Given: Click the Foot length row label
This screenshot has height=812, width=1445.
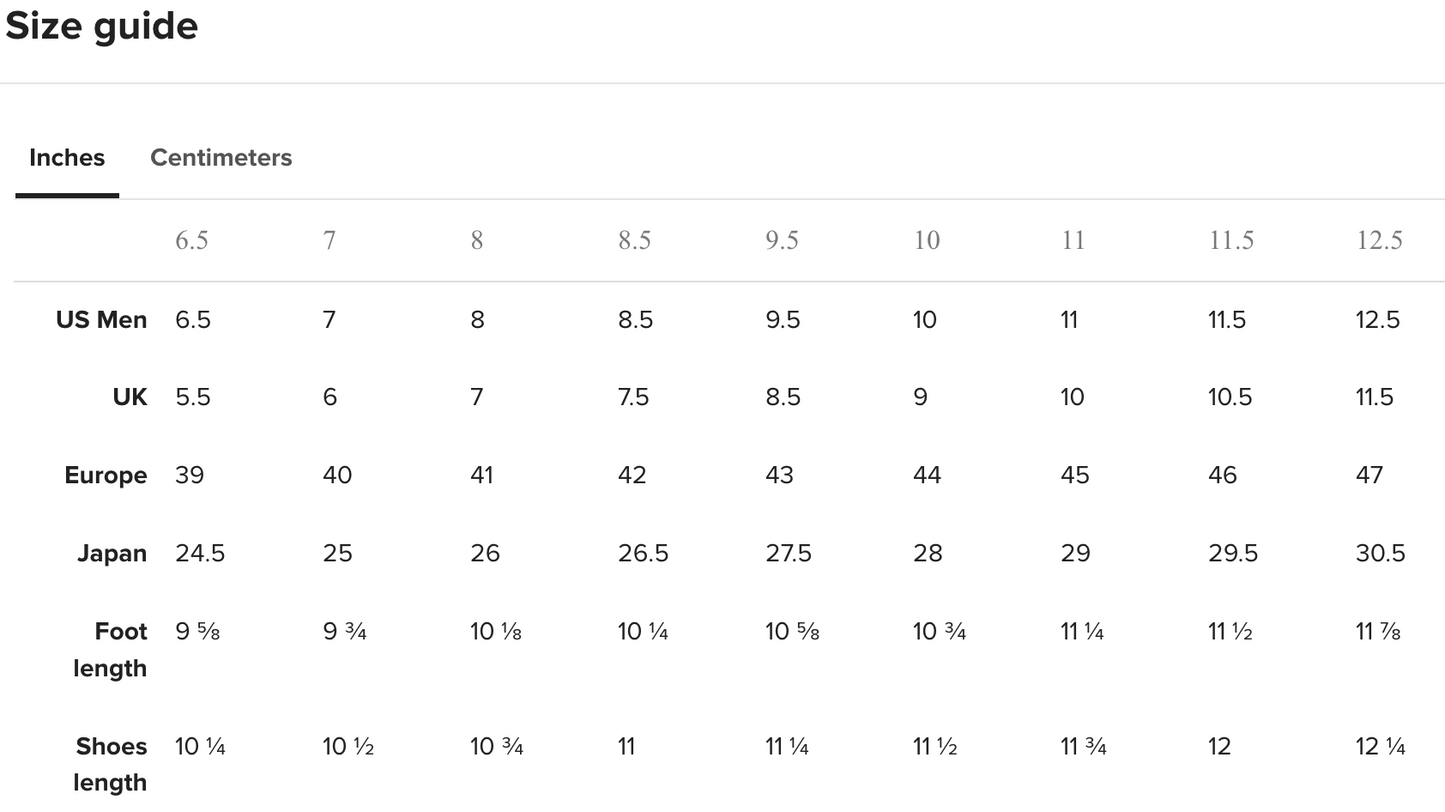Looking at the screenshot, I should pyautogui.click(x=111, y=650).
